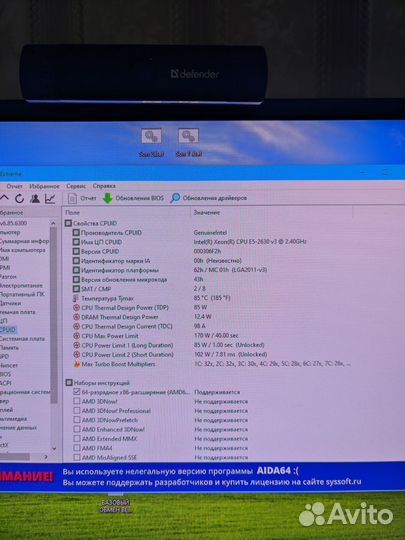Click the Отчет toolbar button with page icon
405x540 pixels.
(82, 198)
